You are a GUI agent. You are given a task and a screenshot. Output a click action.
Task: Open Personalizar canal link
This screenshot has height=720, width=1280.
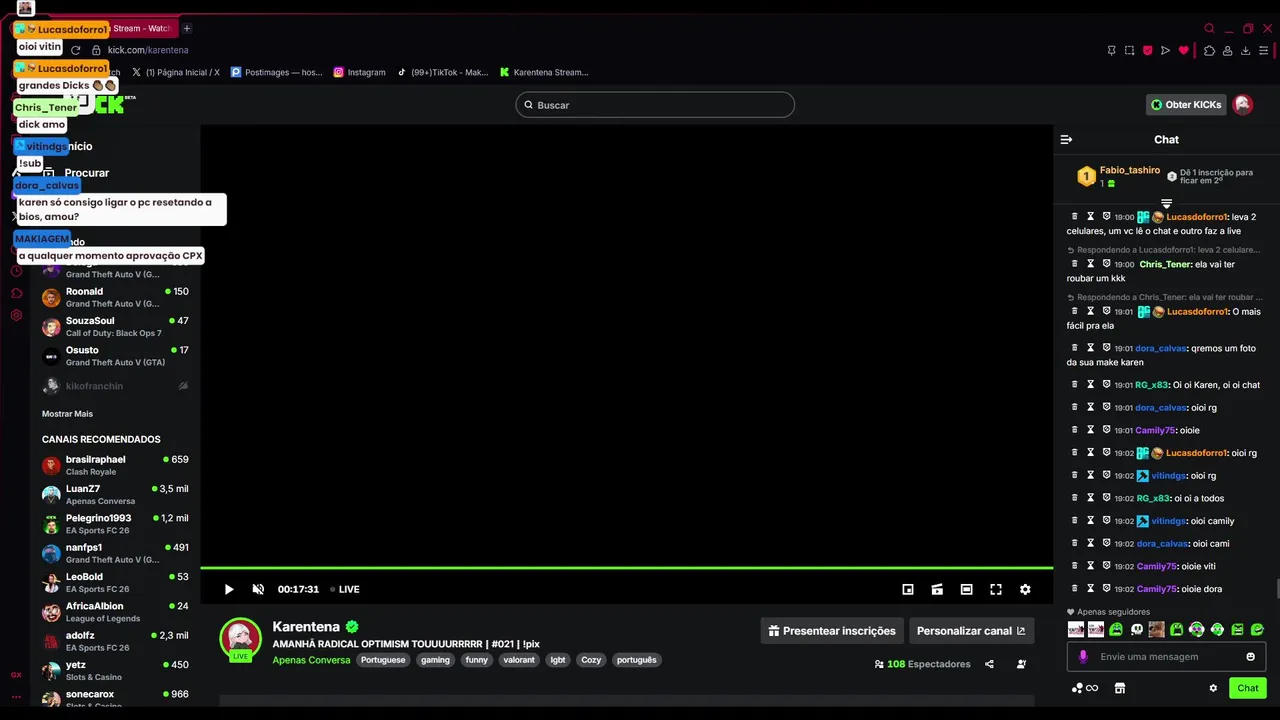click(x=971, y=631)
